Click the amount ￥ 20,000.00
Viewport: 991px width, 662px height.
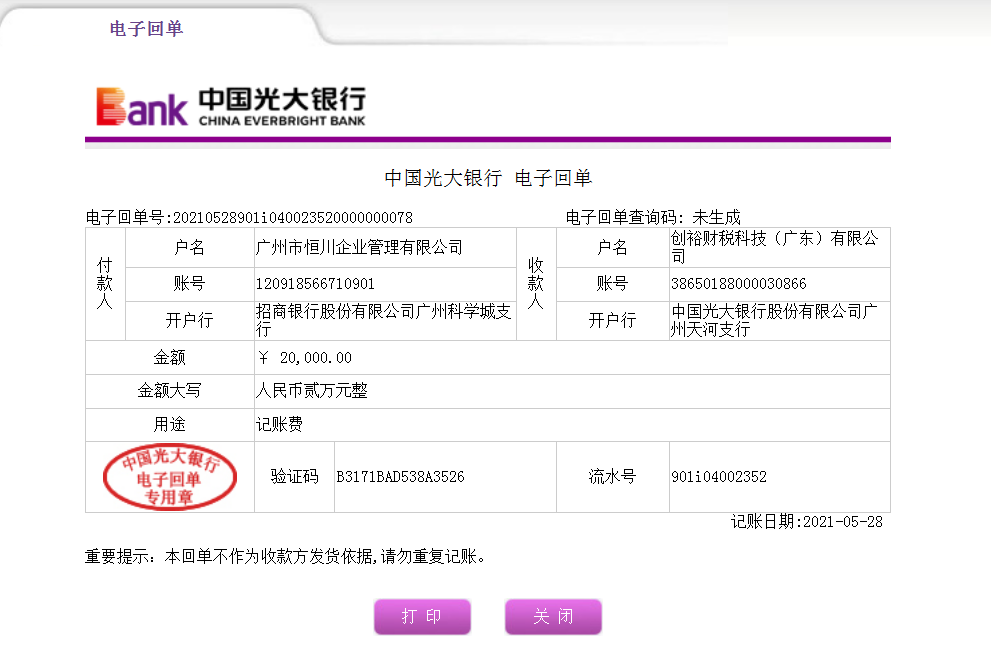(305, 358)
